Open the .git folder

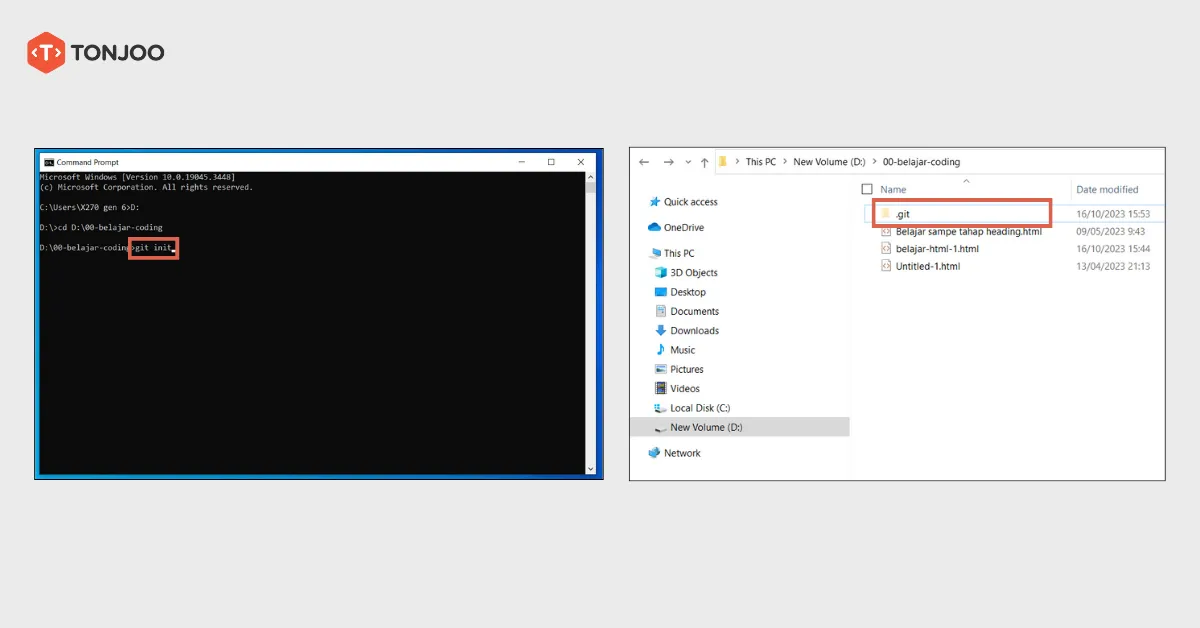tap(902, 214)
